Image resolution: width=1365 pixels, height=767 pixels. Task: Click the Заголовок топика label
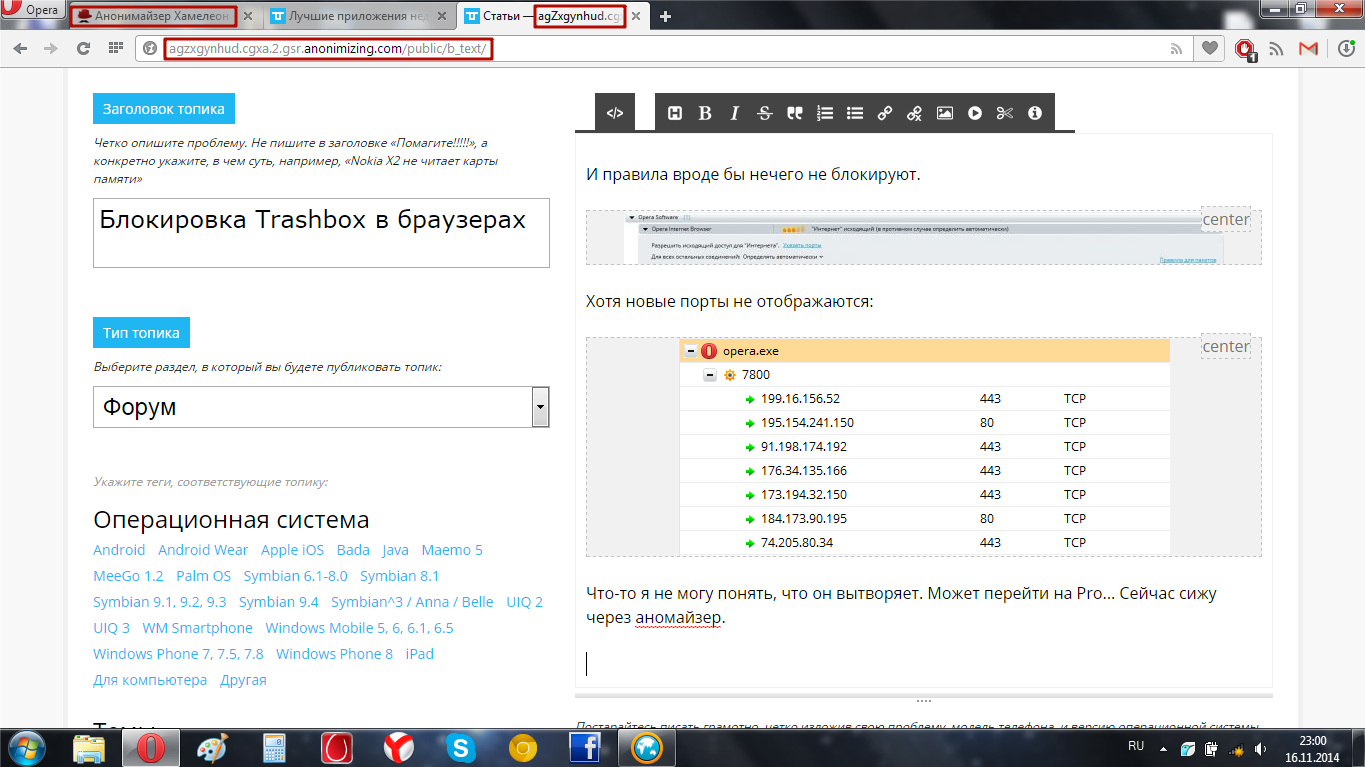tap(164, 109)
